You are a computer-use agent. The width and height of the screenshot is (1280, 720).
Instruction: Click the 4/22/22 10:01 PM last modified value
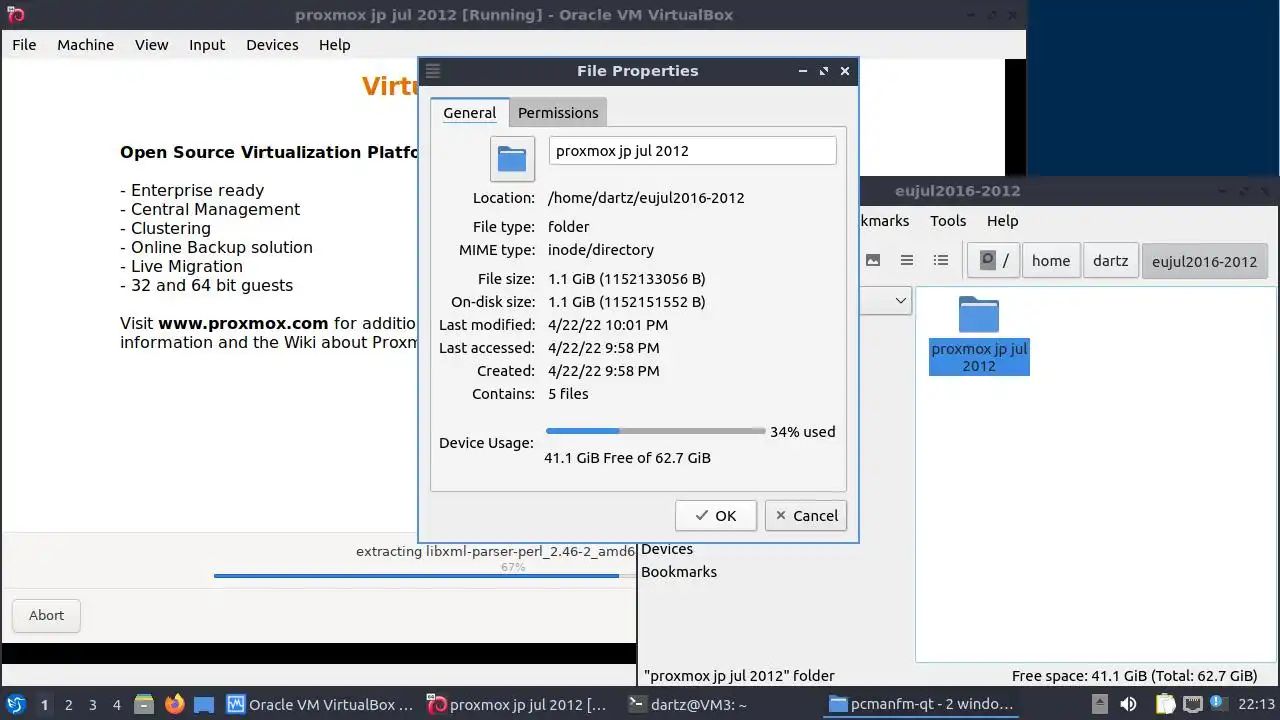(x=608, y=325)
